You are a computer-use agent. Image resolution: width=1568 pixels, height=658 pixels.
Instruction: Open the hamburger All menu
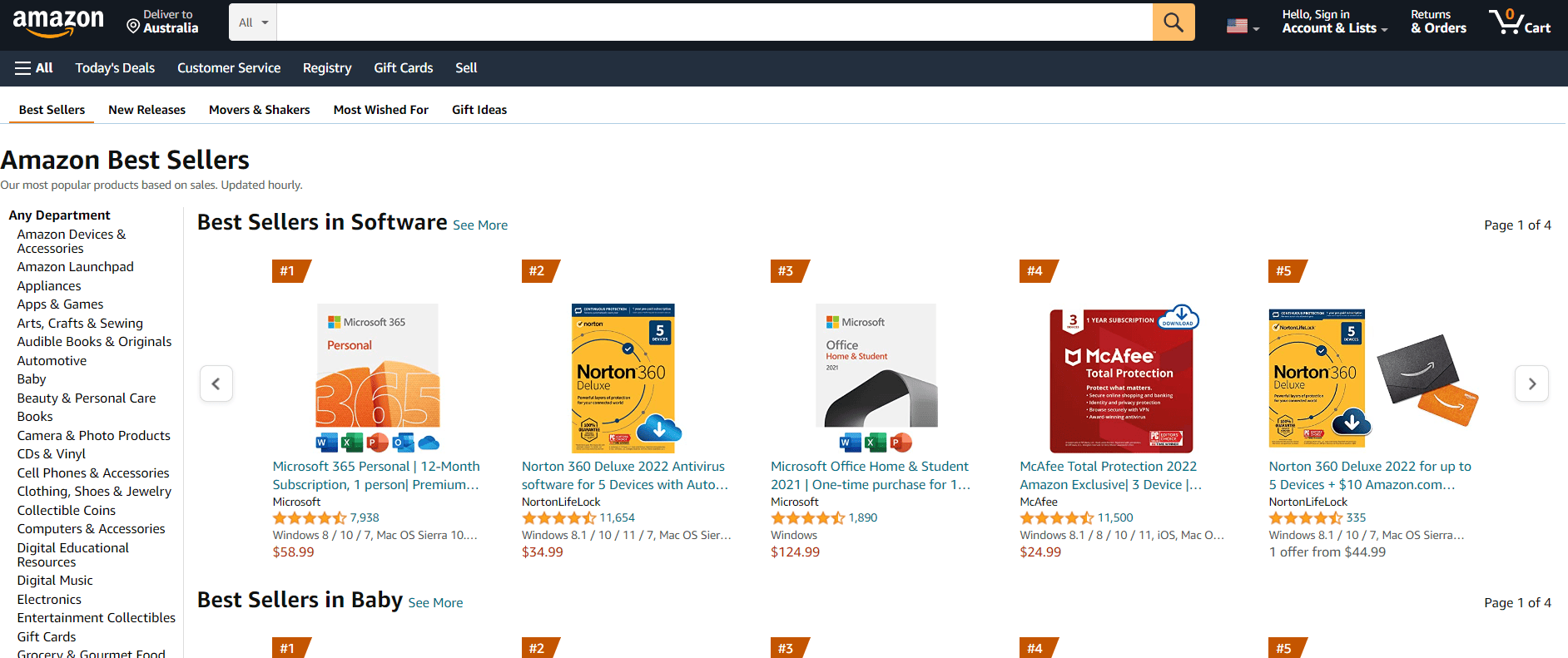(x=33, y=67)
